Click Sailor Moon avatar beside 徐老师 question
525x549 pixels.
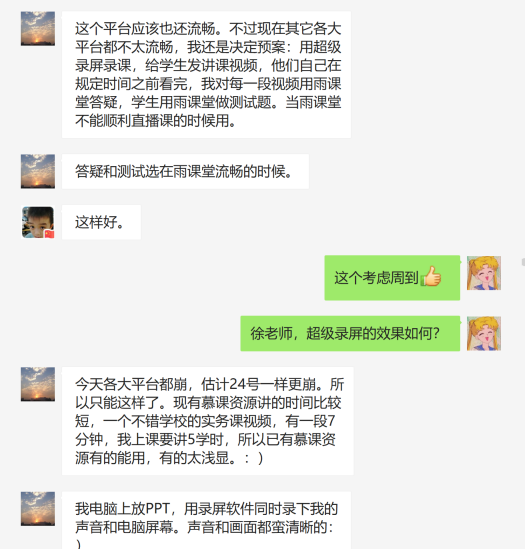(484, 333)
